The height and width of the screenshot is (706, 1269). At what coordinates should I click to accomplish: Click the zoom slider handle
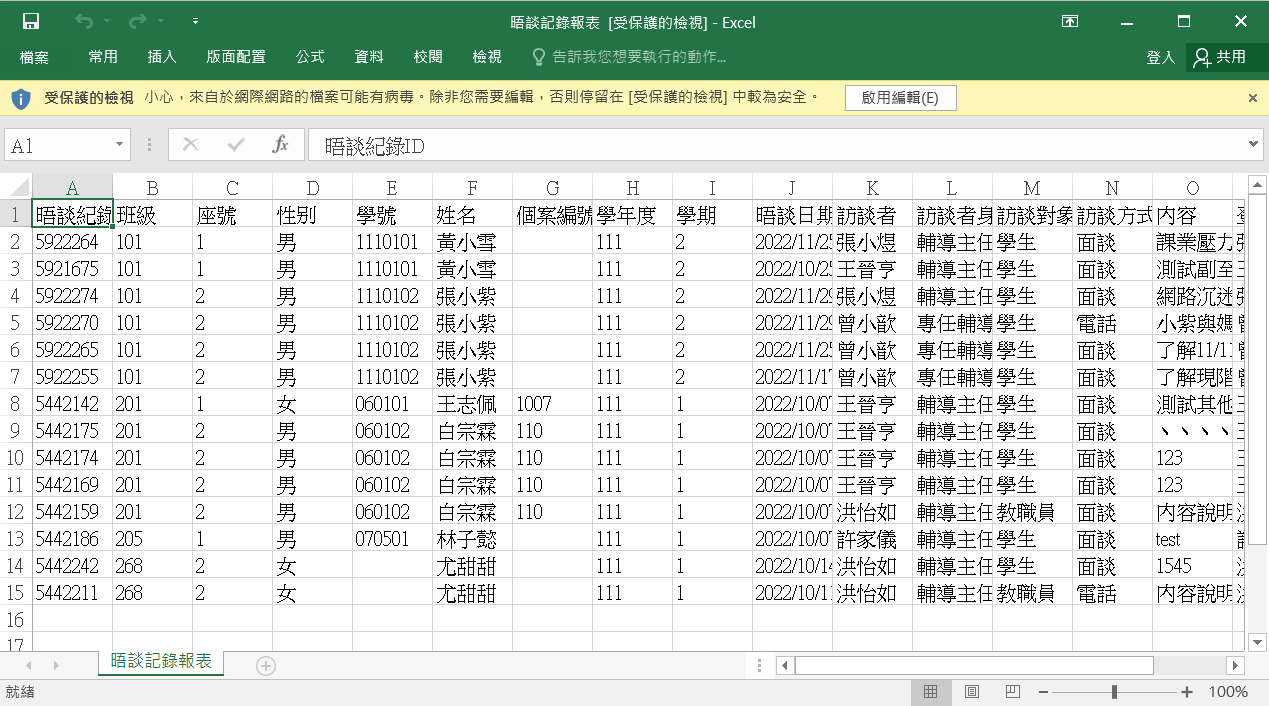(1114, 692)
